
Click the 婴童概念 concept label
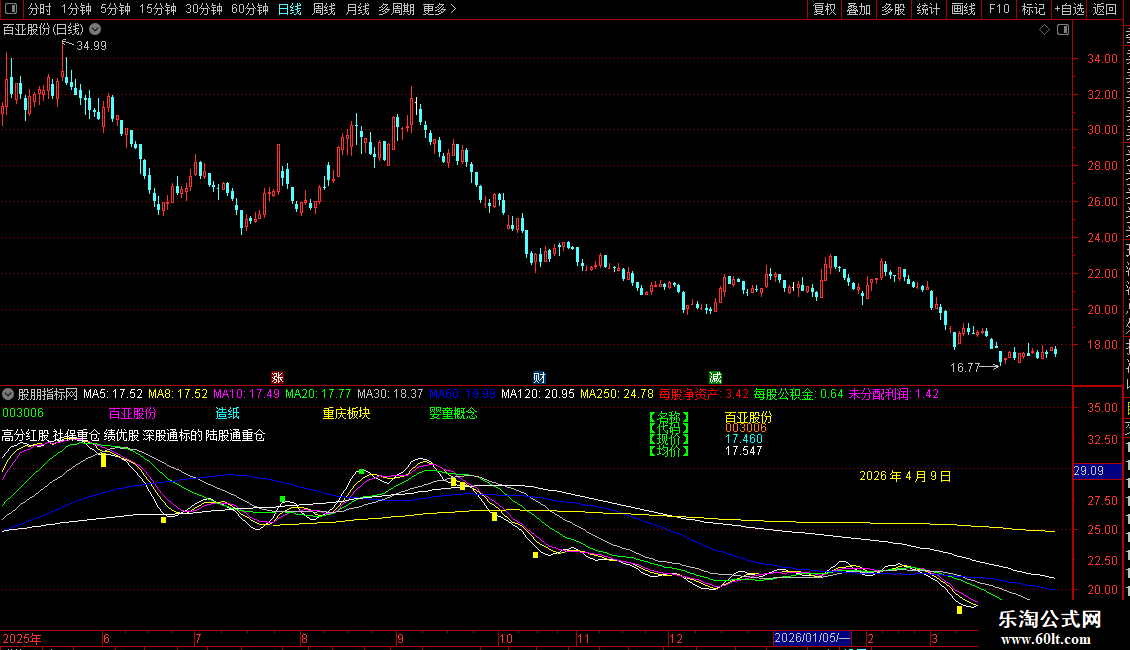pos(453,413)
